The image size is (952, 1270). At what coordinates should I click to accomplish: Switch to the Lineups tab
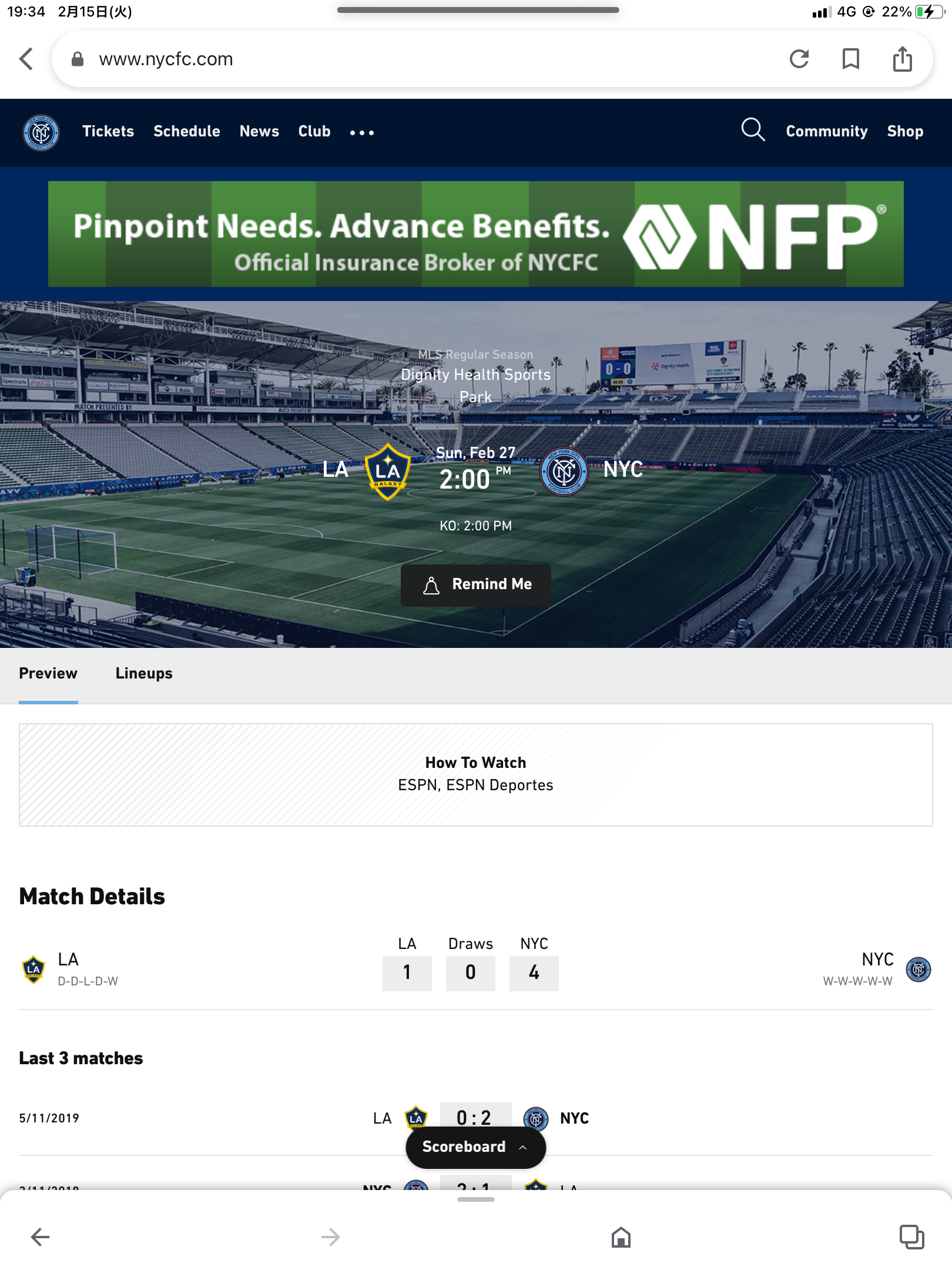tap(144, 674)
